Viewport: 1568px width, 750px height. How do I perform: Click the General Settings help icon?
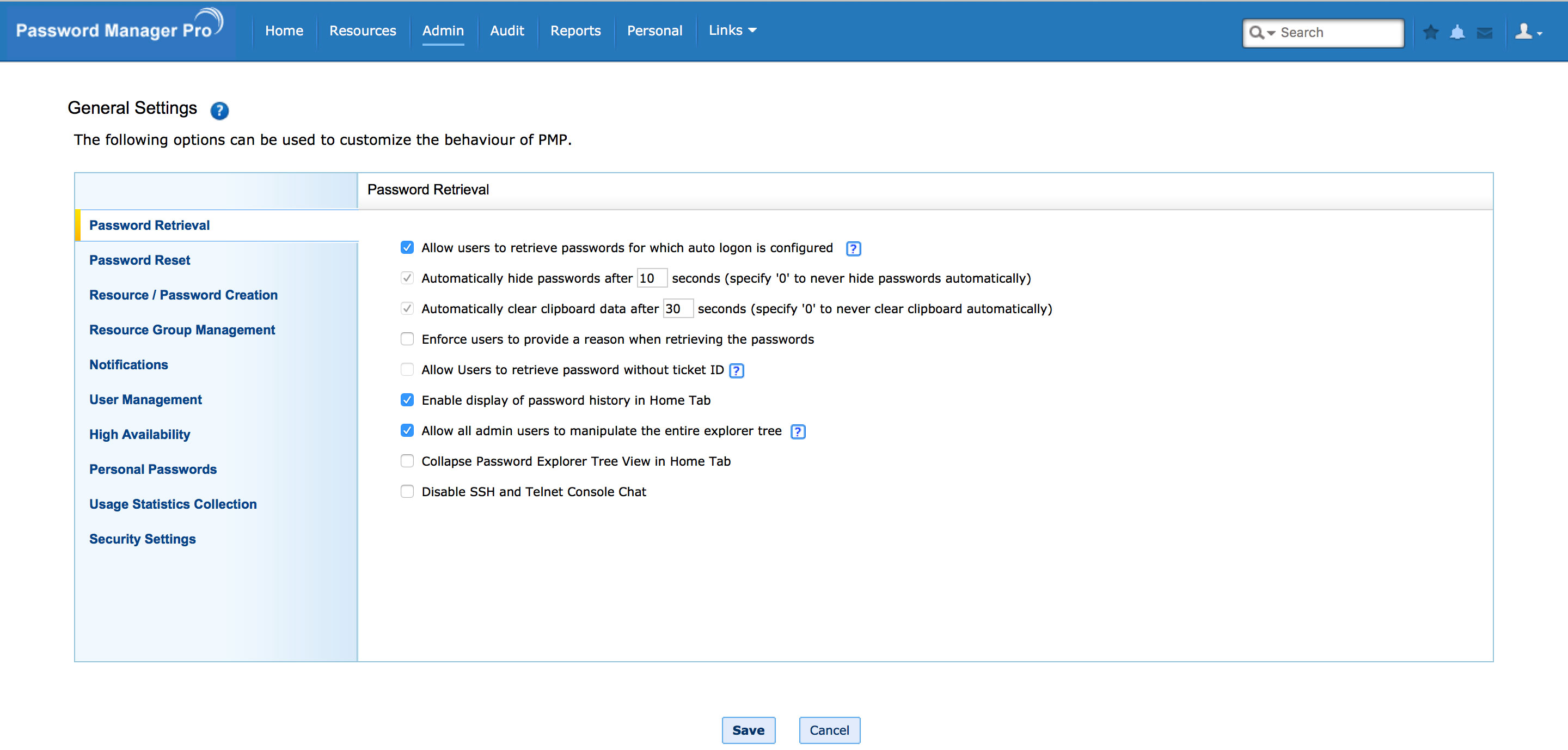(219, 110)
